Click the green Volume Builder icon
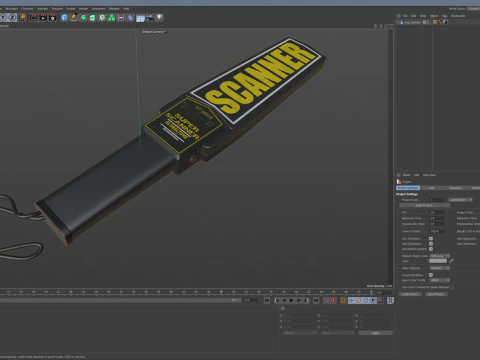The height and width of the screenshot is (360, 480). tap(112, 17)
